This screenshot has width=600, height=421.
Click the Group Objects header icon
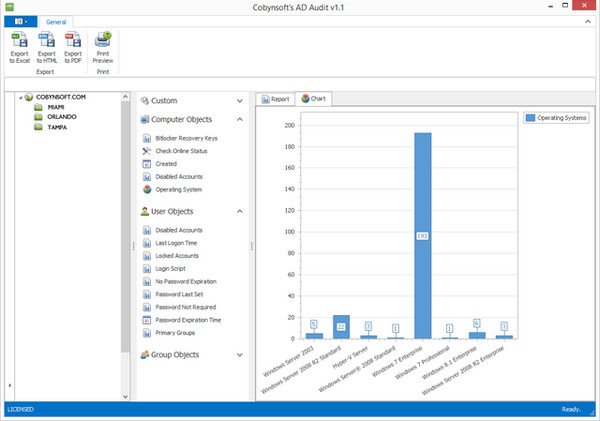(x=145, y=355)
